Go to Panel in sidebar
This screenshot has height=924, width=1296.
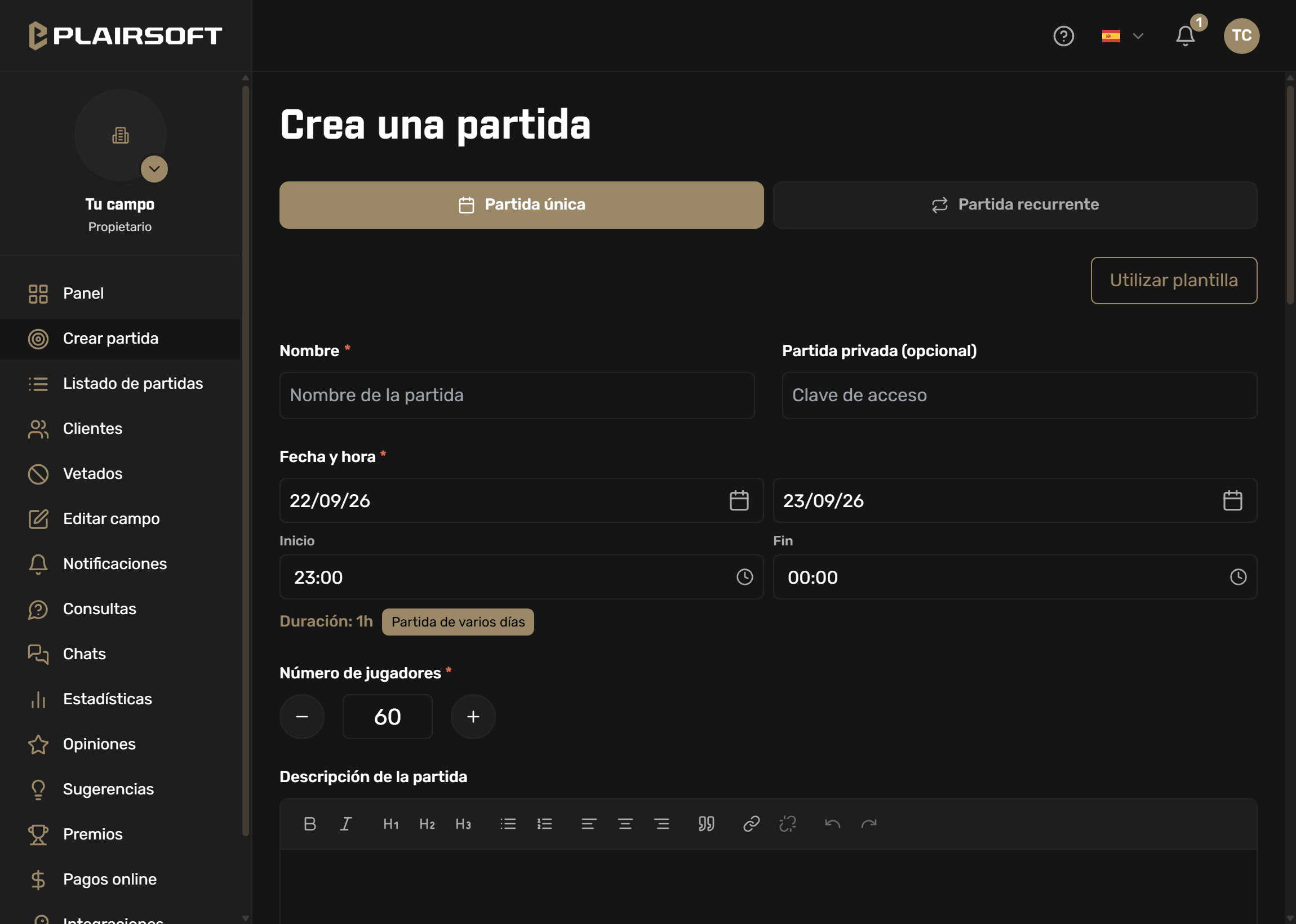(120, 294)
